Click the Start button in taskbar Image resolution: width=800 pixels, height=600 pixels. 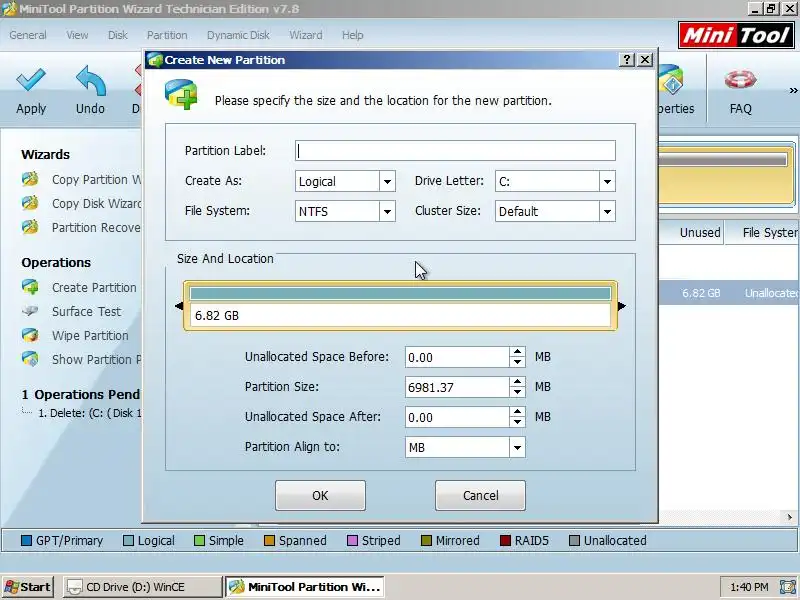[28, 587]
